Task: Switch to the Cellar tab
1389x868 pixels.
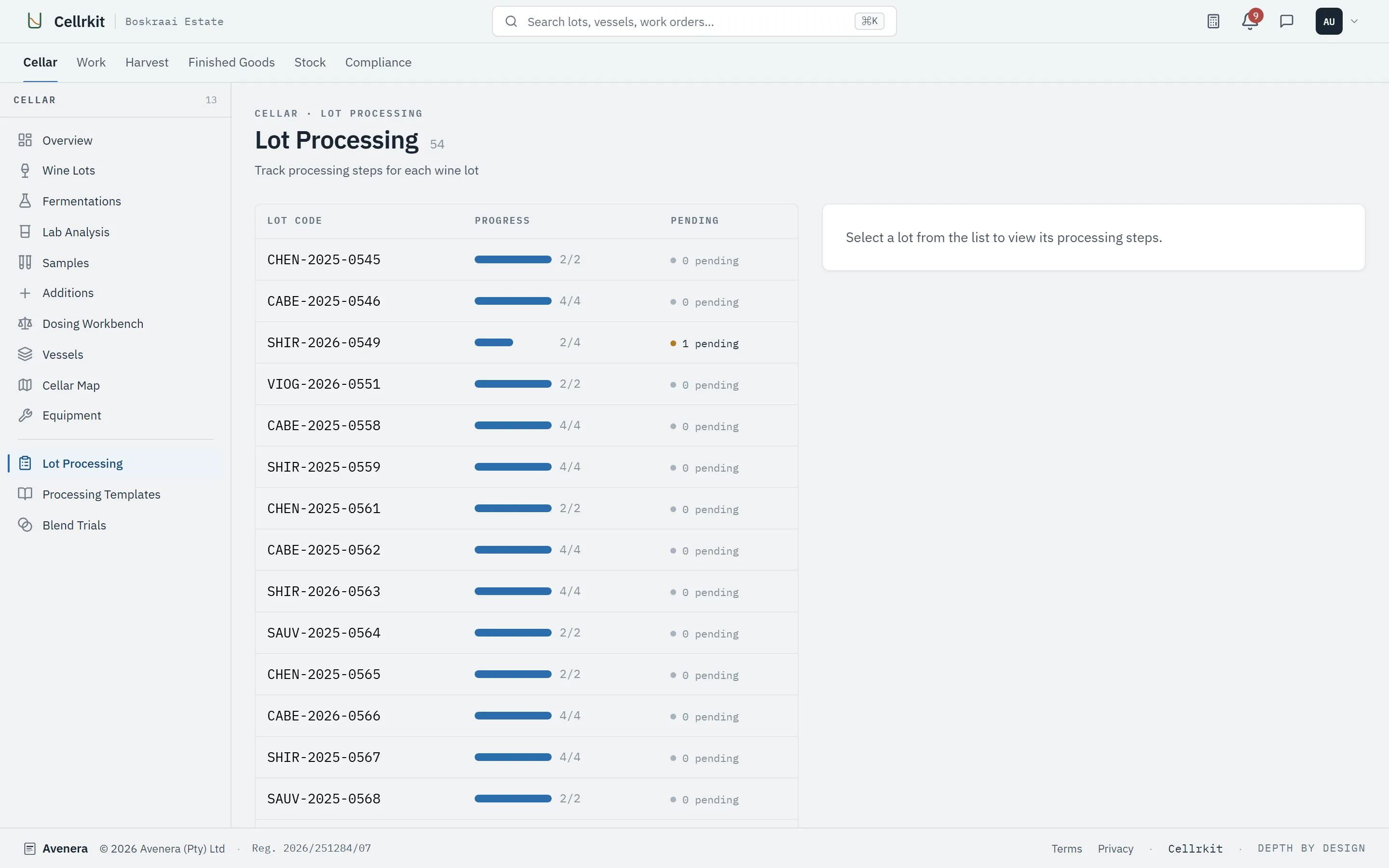Action: [x=40, y=62]
